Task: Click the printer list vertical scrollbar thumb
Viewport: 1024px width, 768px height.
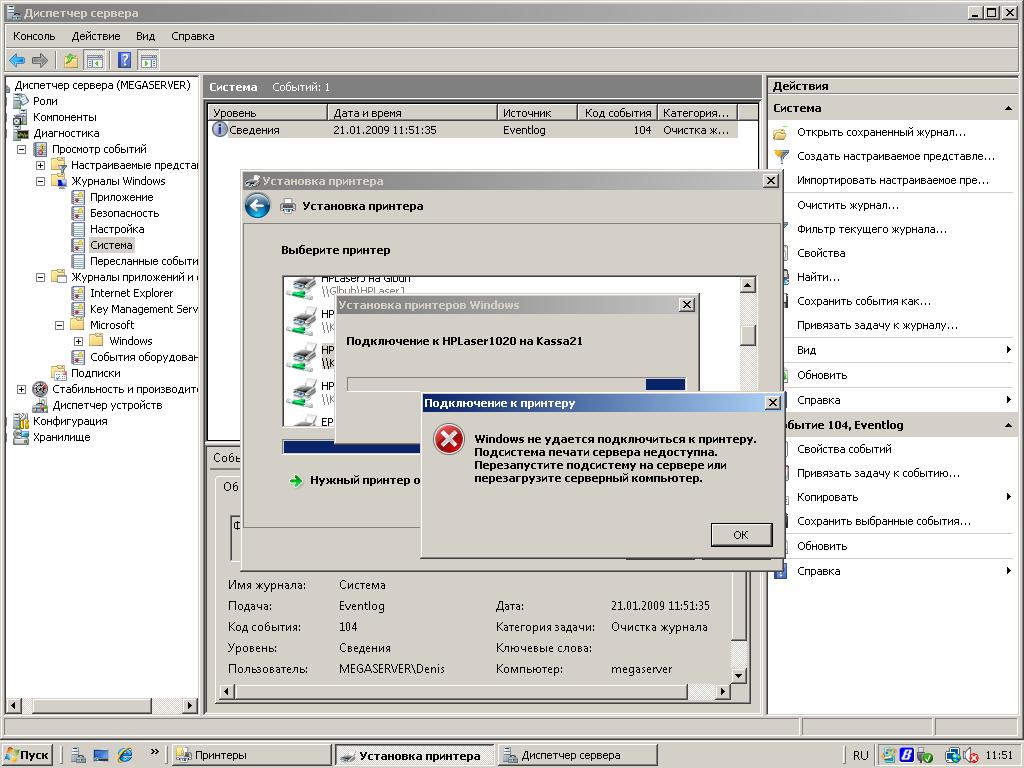Action: [748, 335]
